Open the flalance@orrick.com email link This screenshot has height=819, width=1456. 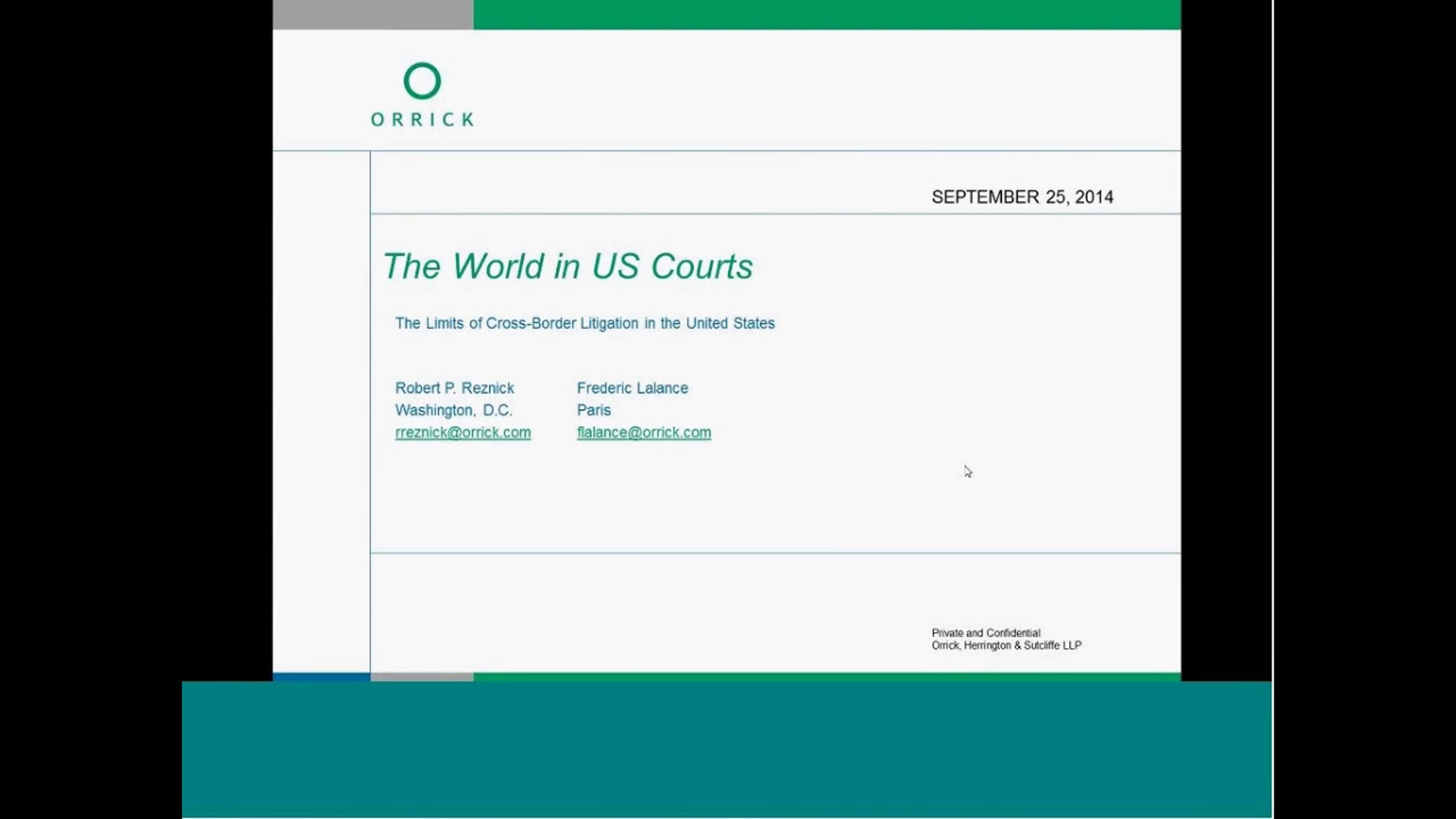pyautogui.click(x=644, y=433)
